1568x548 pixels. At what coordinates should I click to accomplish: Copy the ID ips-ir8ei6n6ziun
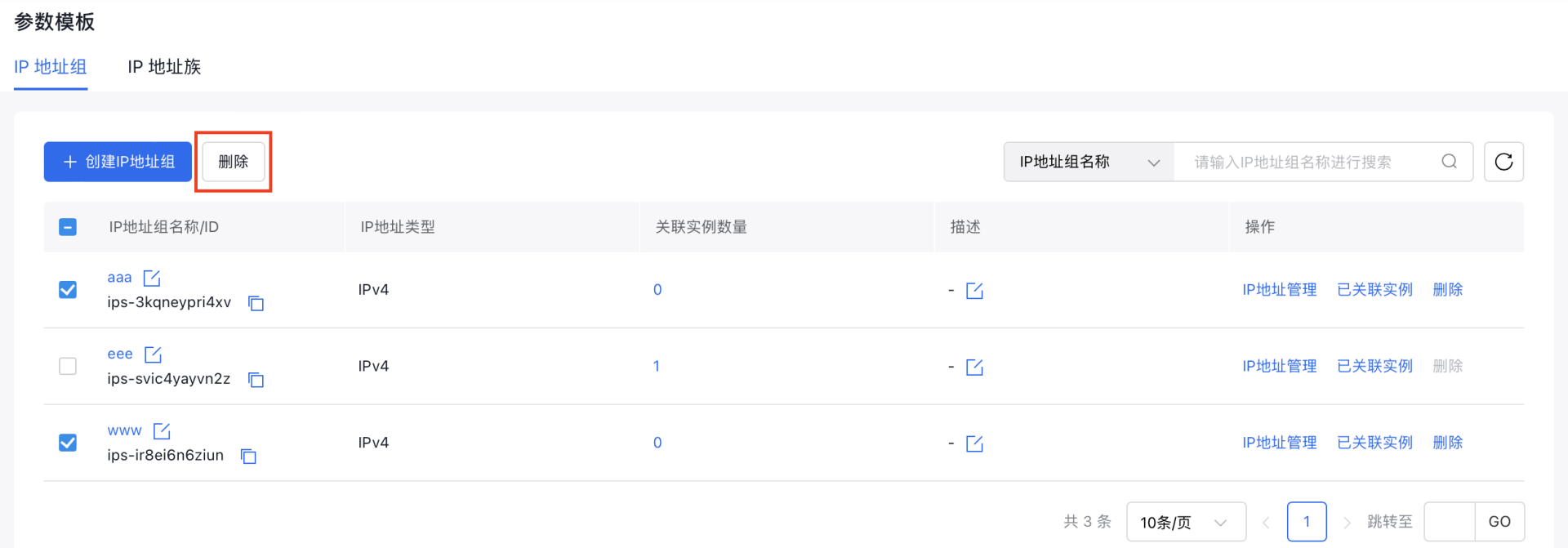click(248, 457)
